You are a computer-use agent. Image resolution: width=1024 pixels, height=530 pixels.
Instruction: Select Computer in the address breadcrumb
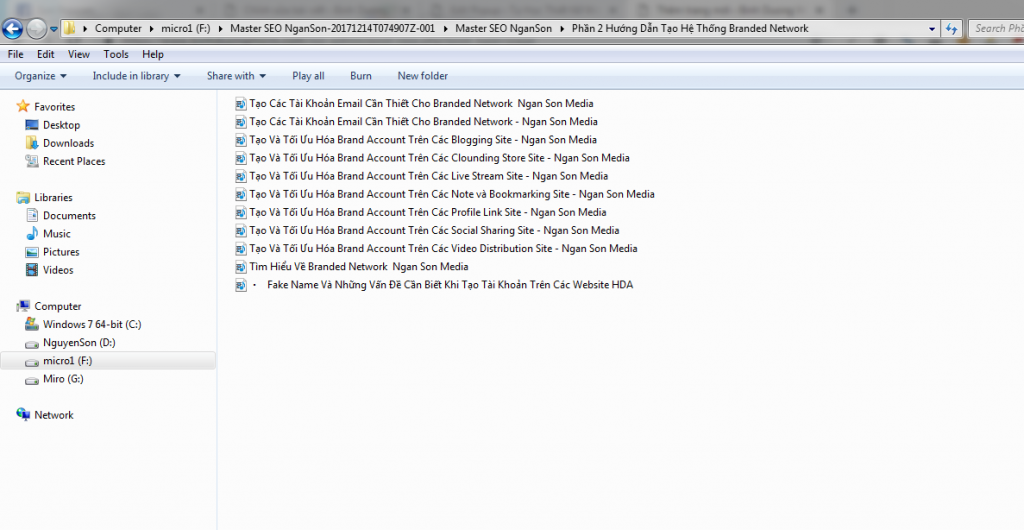[118, 29]
